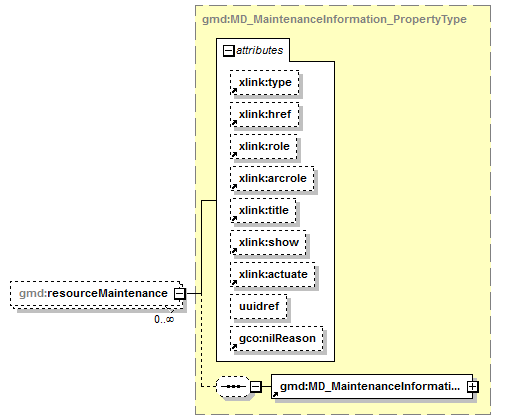Select the xlink:role attribute

pos(263,146)
